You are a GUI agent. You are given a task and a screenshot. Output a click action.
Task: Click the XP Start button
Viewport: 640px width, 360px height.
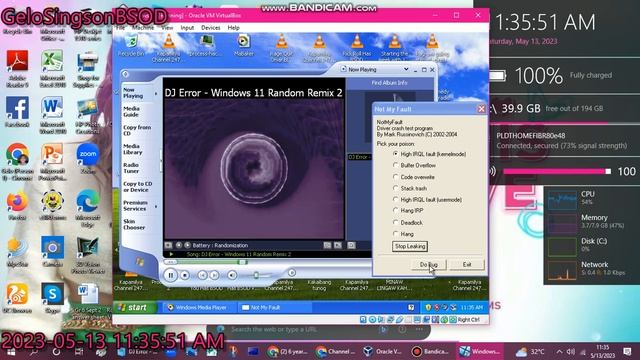point(134,307)
